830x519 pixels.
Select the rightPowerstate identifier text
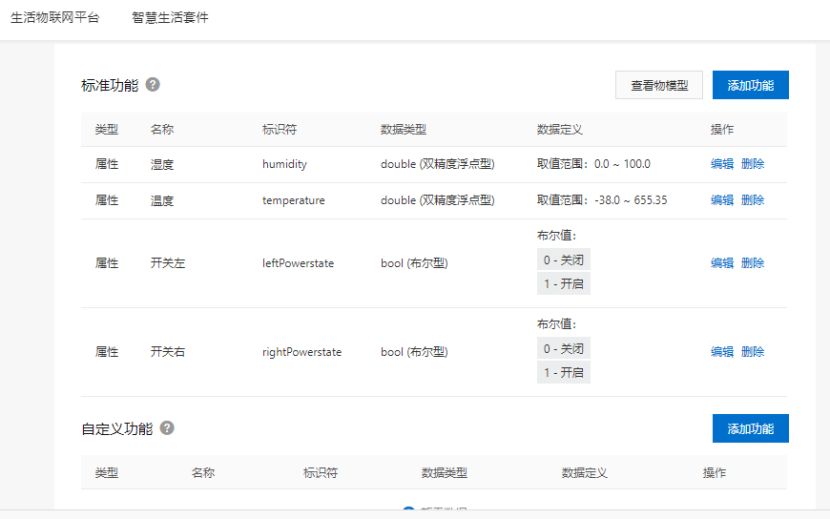point(302,352)
